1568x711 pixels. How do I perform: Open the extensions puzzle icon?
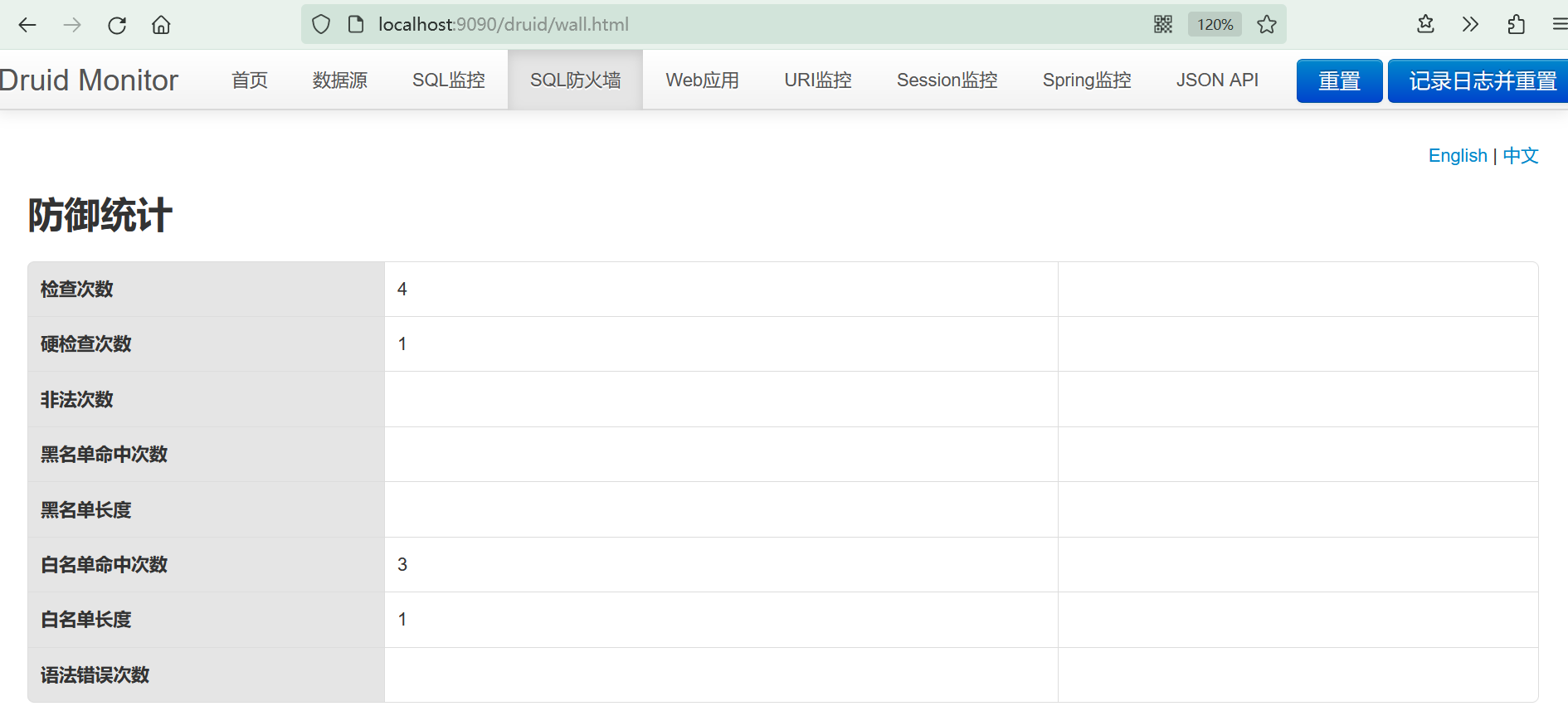pyautogui.click(x=1517, y=25)
